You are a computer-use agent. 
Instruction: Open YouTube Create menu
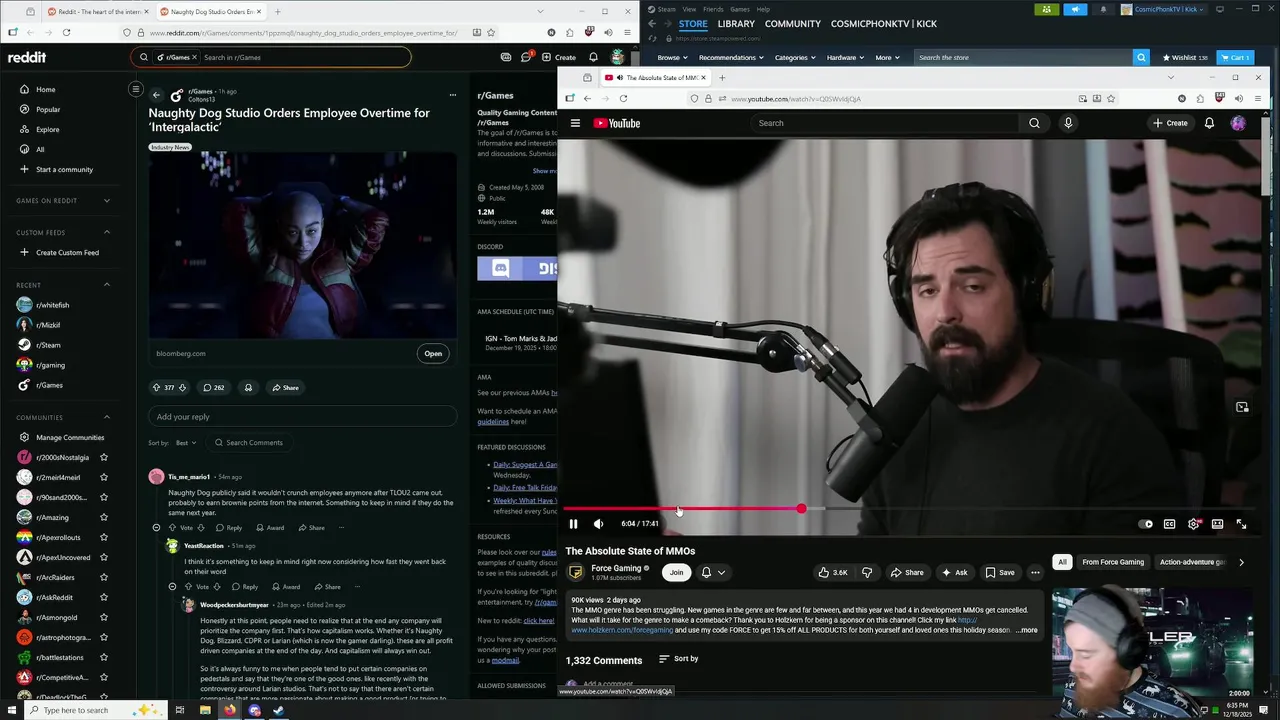pos(1170,123)
